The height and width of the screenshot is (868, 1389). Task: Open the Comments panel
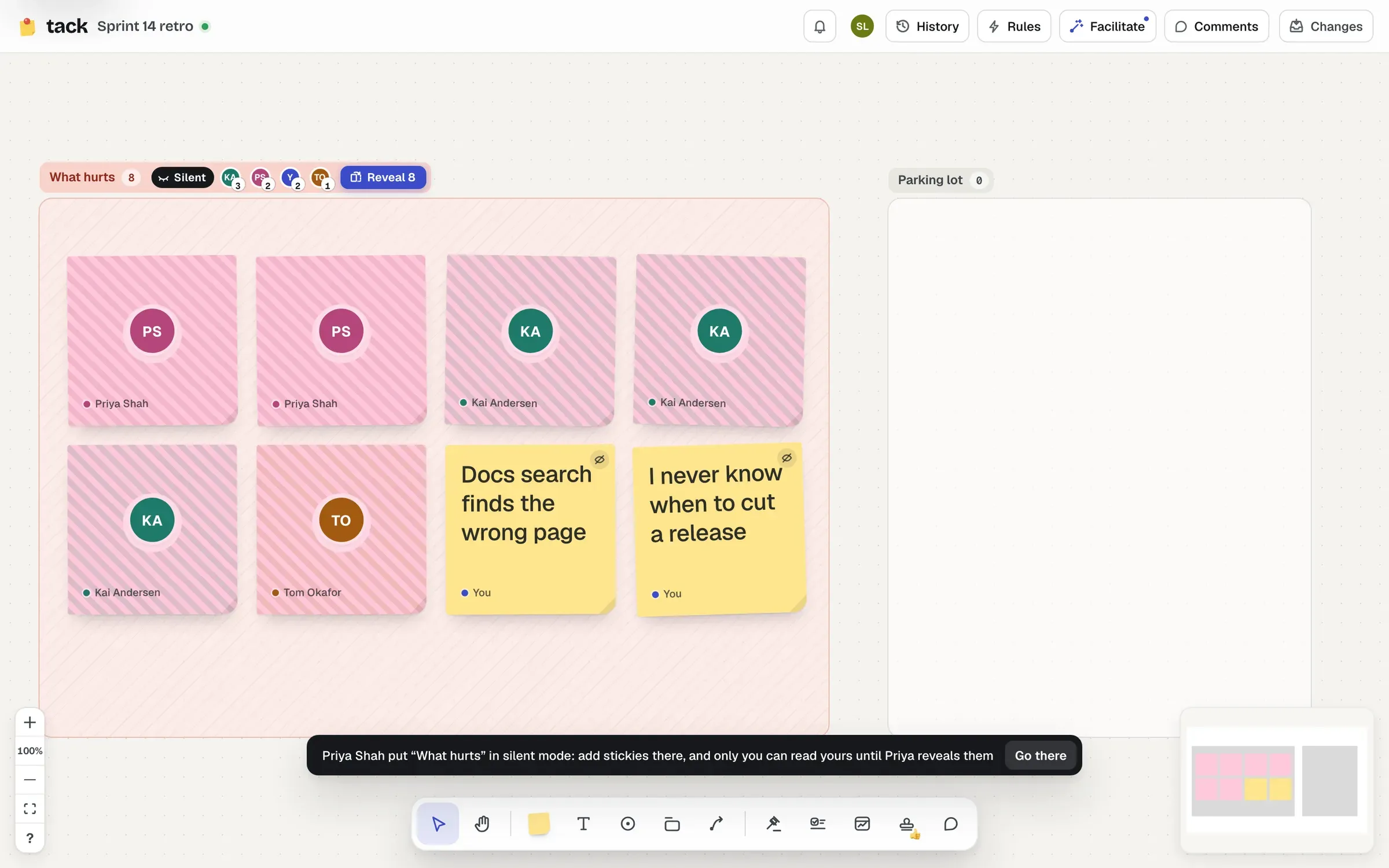(1217, 26)
